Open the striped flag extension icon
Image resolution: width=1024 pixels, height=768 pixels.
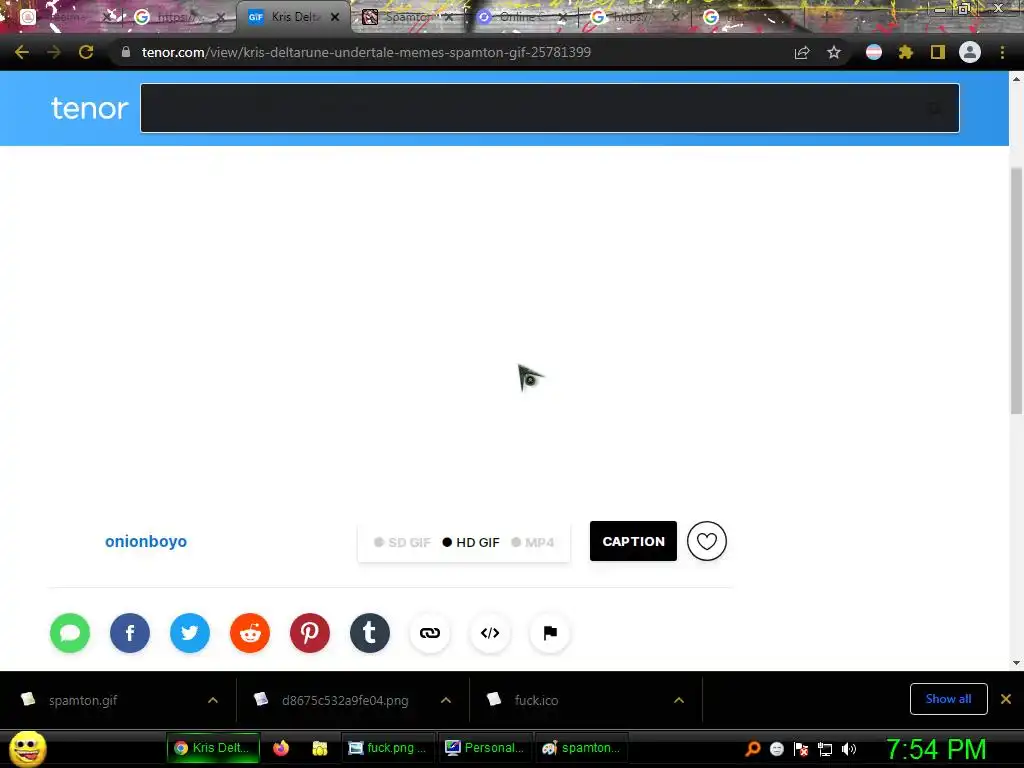(874, 52)
